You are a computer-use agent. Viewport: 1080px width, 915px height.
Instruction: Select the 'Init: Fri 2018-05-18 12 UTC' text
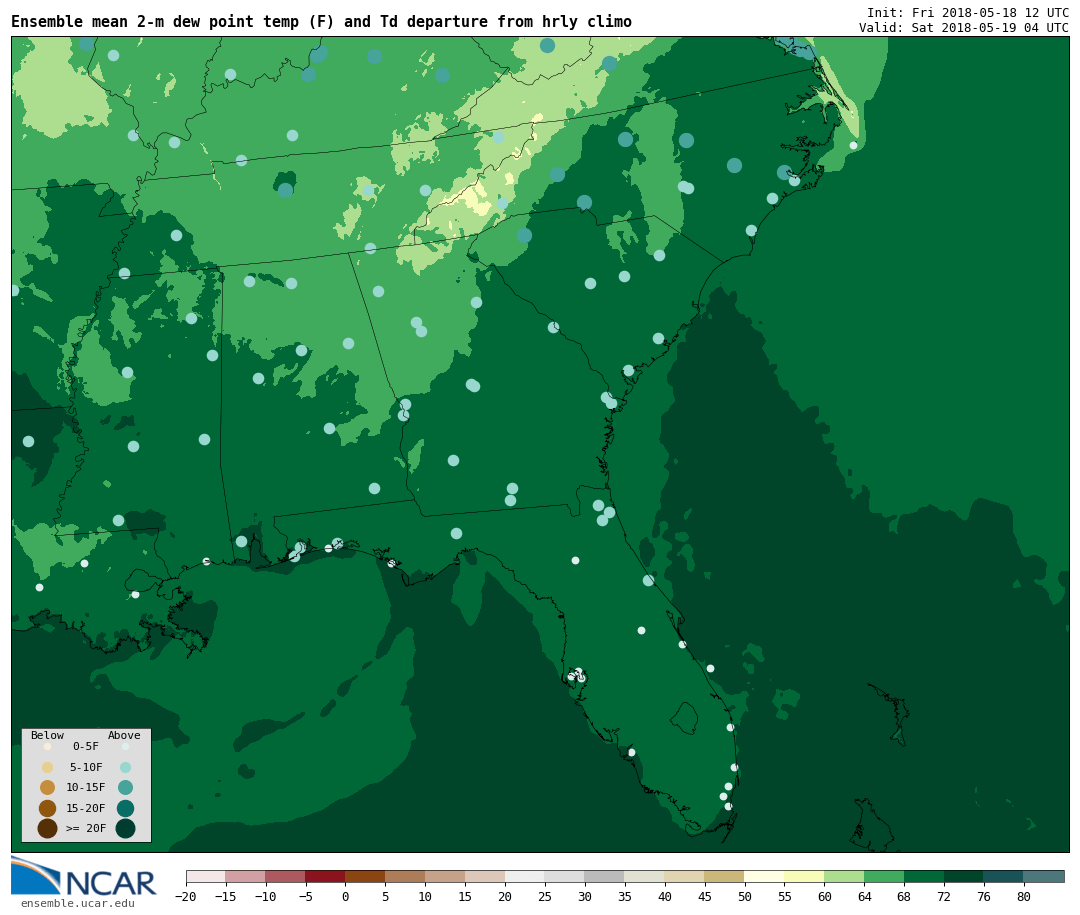[968, 12]
